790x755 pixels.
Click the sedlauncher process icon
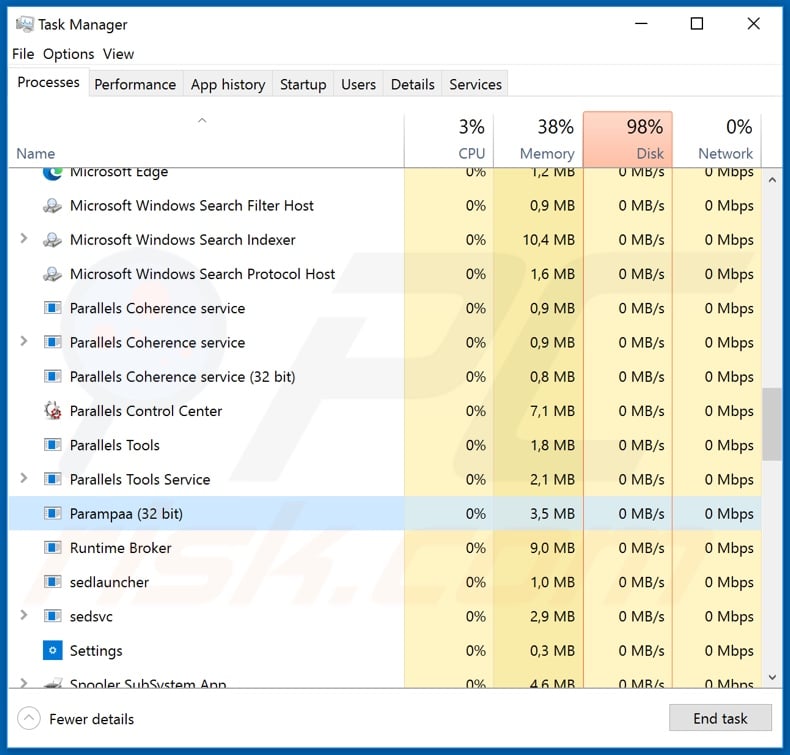(52, 582)
